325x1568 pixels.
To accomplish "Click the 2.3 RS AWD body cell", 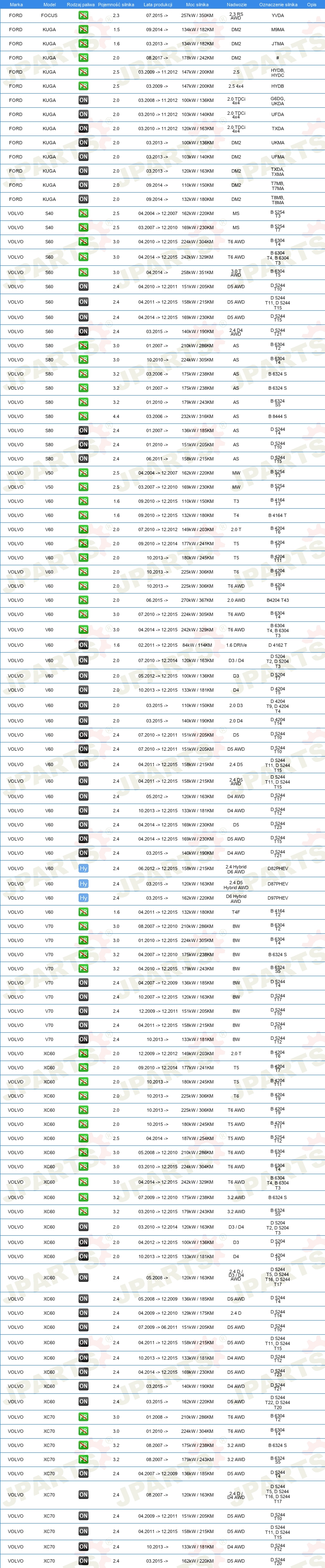I will (236, 15).
